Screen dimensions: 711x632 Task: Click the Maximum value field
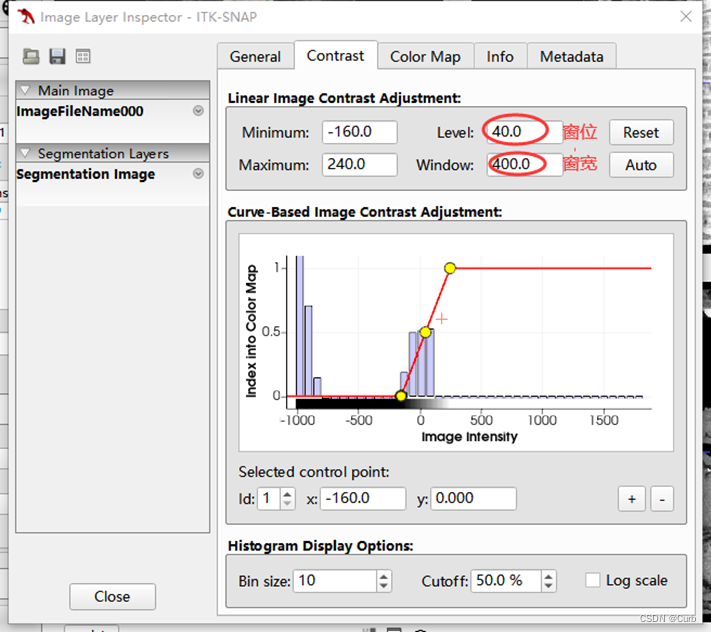(360, 164)
